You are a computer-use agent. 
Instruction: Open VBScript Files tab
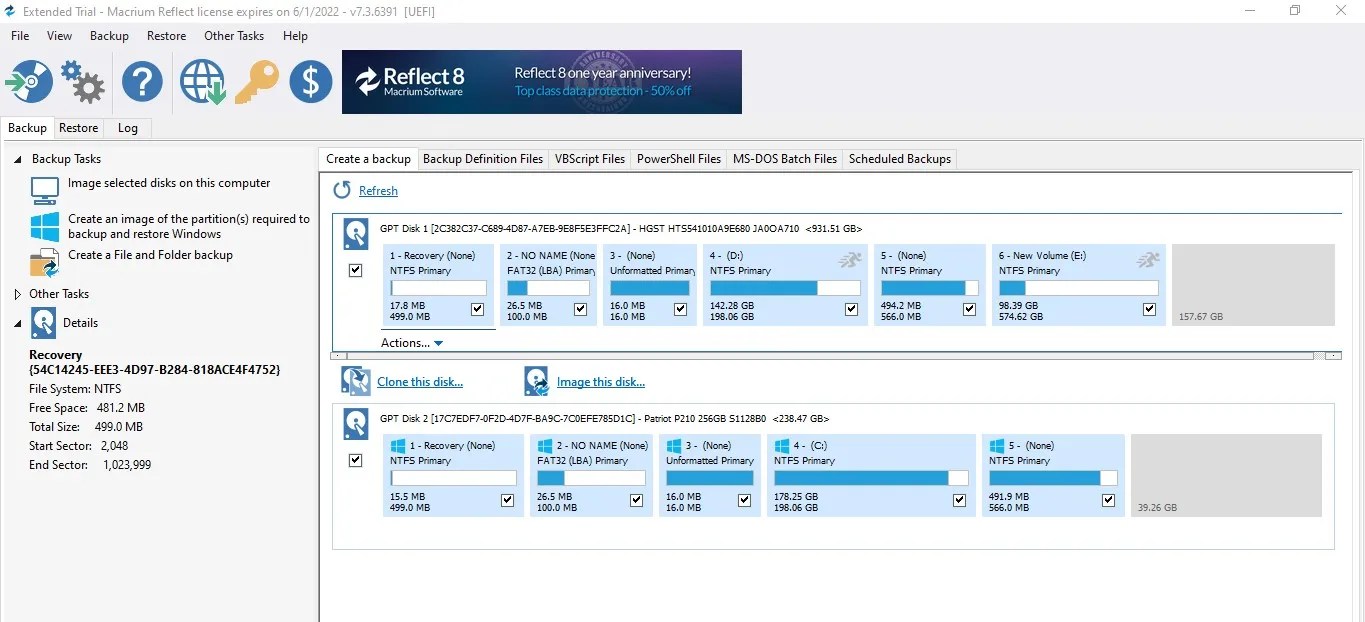pos(590,159)
